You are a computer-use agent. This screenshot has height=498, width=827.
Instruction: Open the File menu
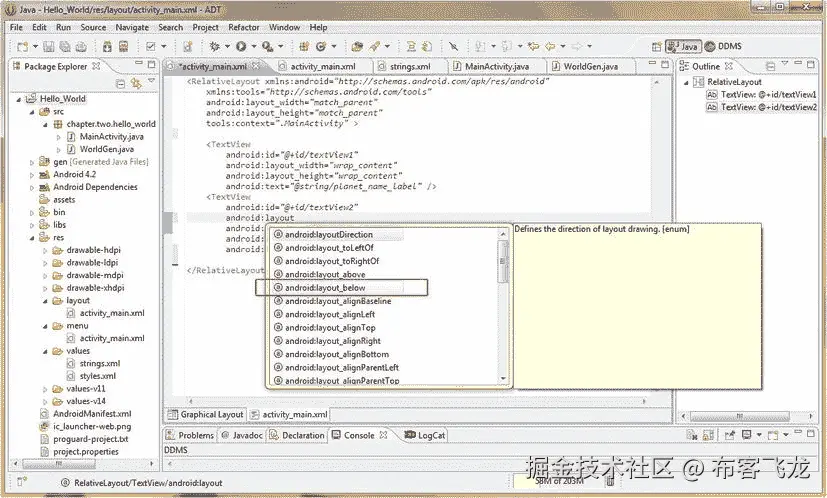(x=16, y=27)
